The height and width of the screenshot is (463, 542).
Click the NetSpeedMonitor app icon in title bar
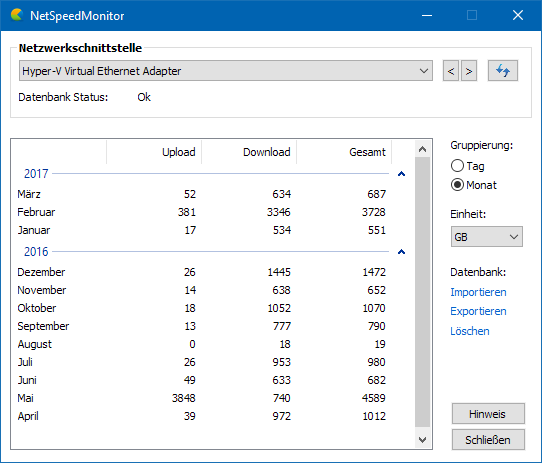pyautogui.click(x=16, y=15)
